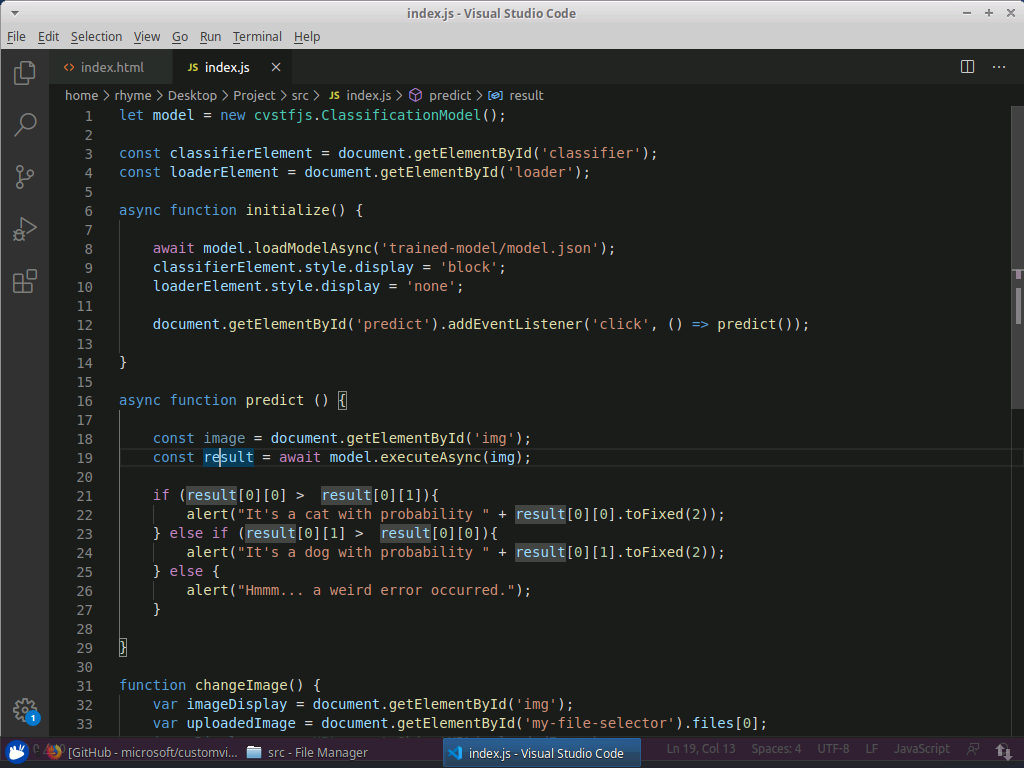
Task: Click line number 6 in the gutter
Action: tap(88, 211)
